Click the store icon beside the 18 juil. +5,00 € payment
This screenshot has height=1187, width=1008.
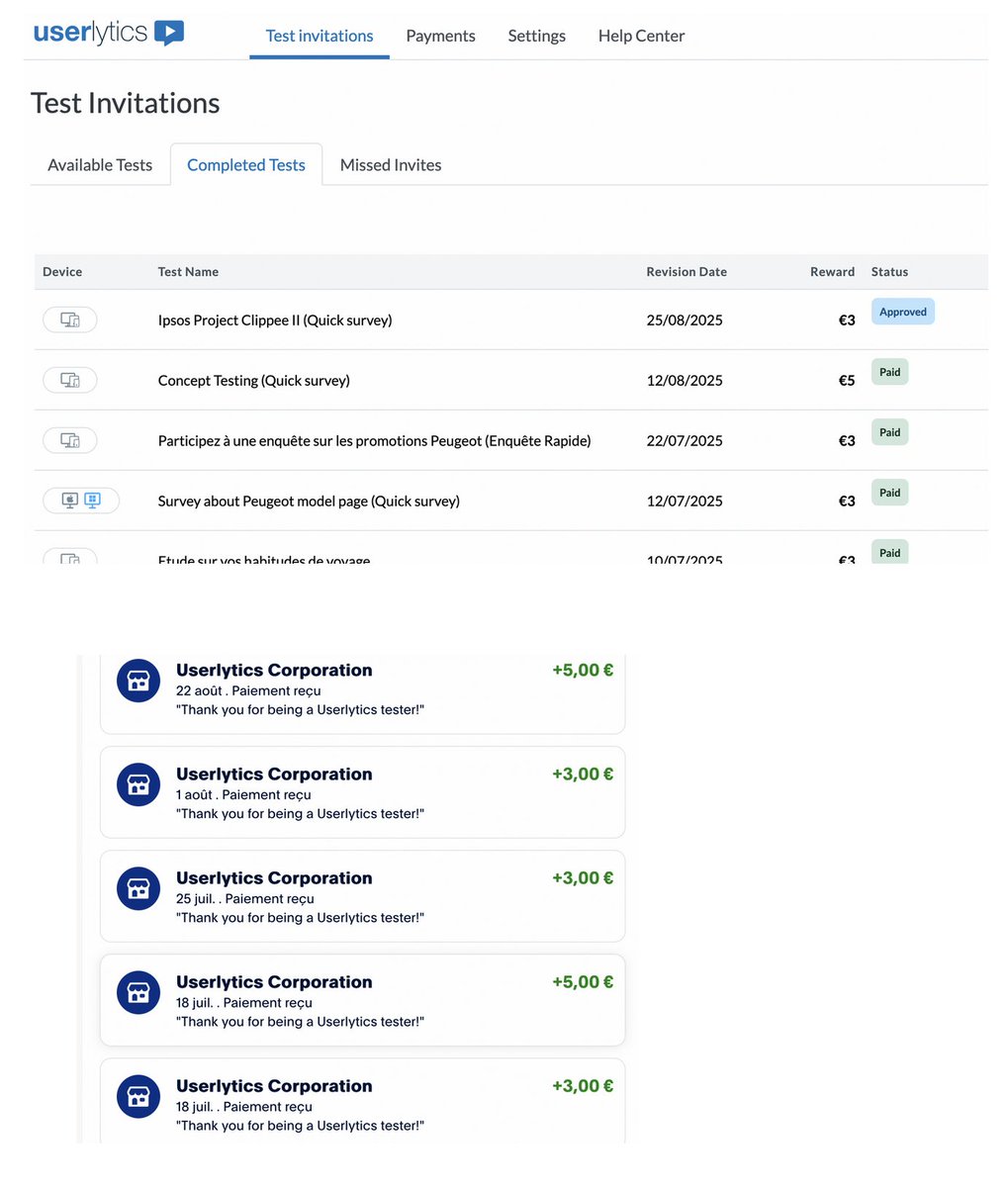138,992
